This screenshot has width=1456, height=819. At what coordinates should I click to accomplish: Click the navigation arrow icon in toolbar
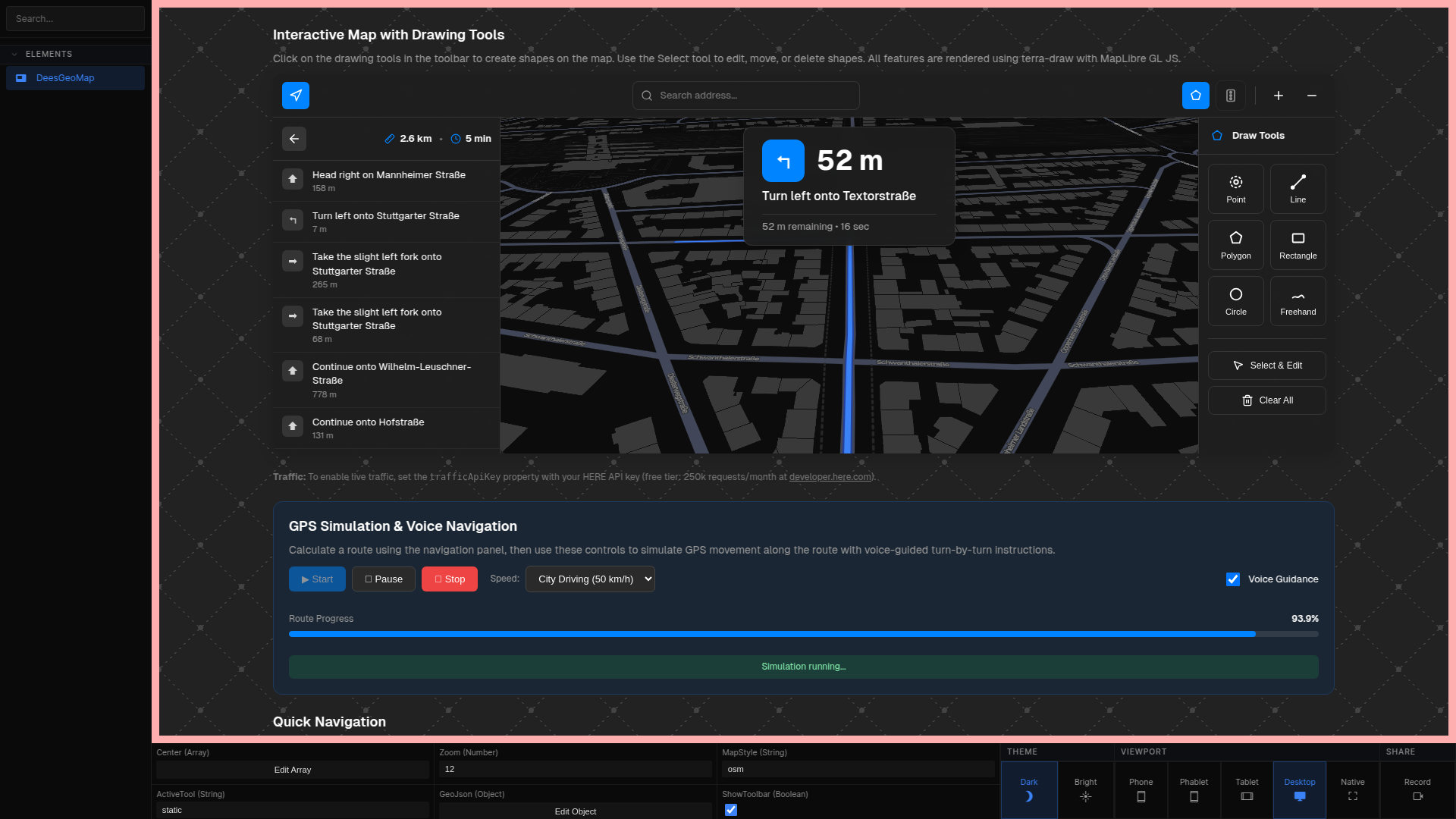[x=296, y=96]
